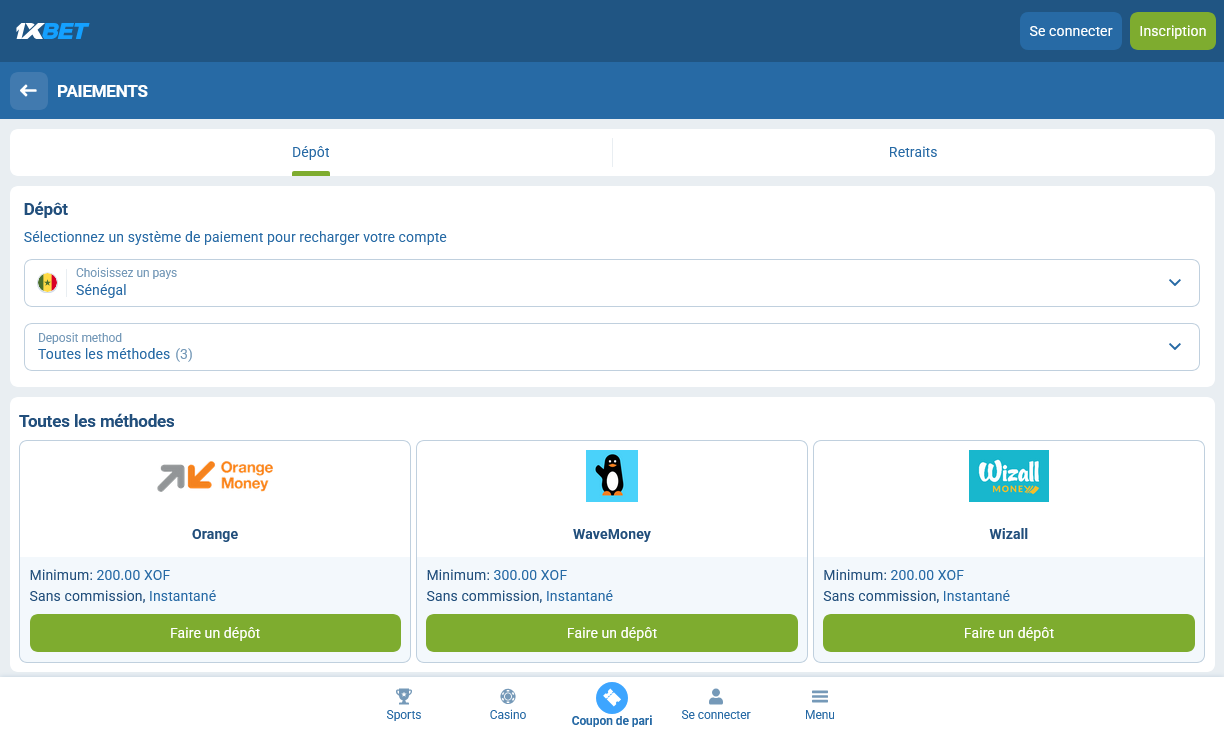Viewport: 1224px width, 733px height.
Task: Click the Wizall Money logo
Action: click(x=1009, y=476)
